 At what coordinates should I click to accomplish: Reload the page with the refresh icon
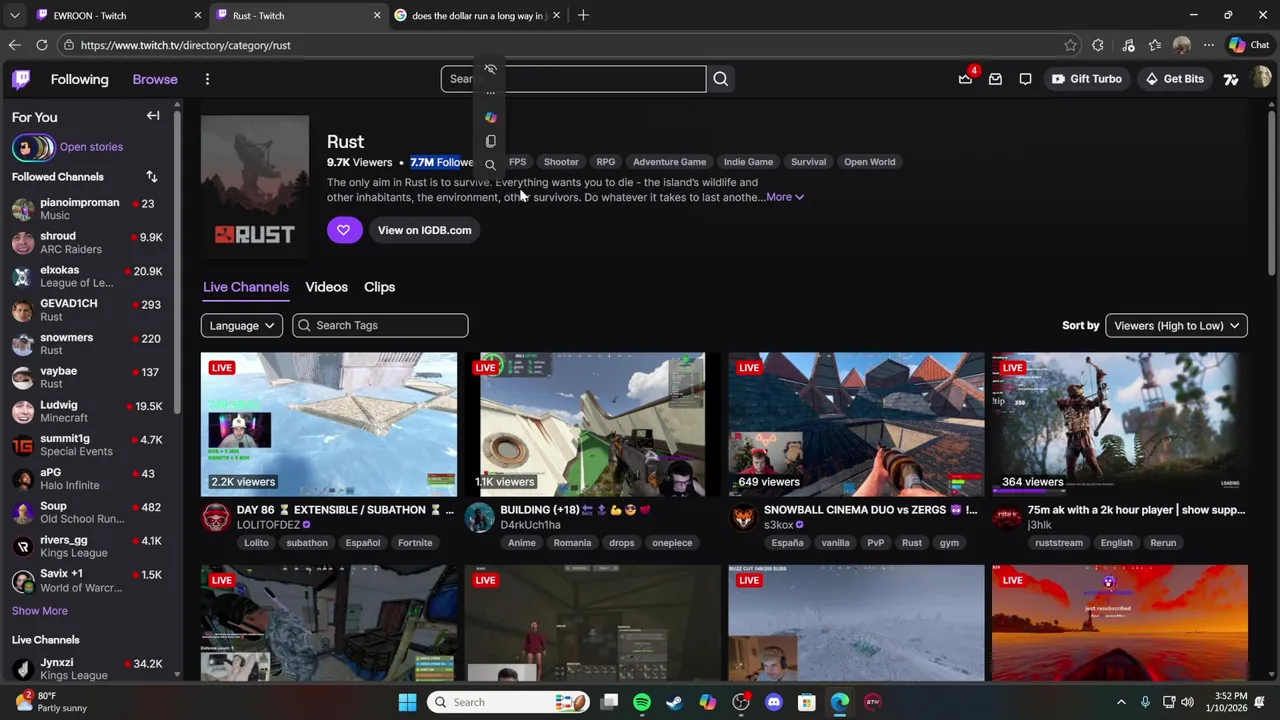[x=42, y=45]
